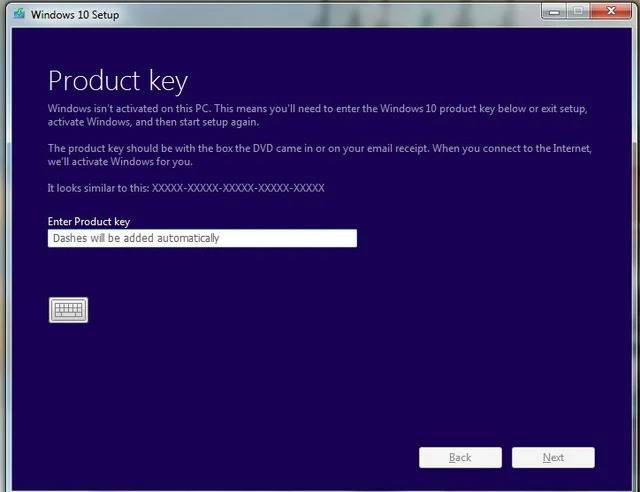Screen dimensions: 640x492
Task: Maximize the Windows 10 Setup window
Action: pyautogui.click(x=578, y=11)
